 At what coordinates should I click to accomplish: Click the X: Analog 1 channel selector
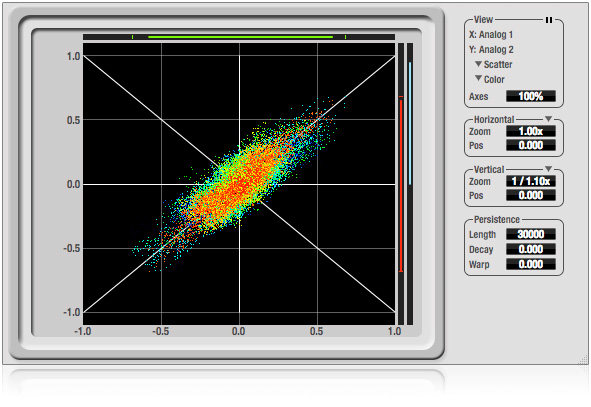[x=491, y=35]
